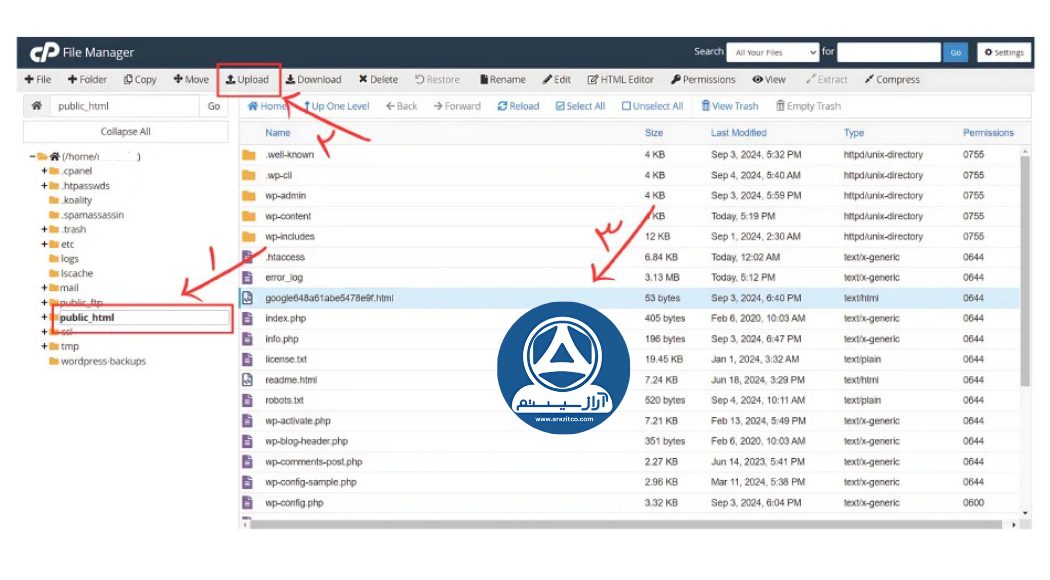Click the google648a61abe5478e9f.html file icon
Image resolution: width=1050 pixels, height=580 pixels.
[x=248, y=298]
